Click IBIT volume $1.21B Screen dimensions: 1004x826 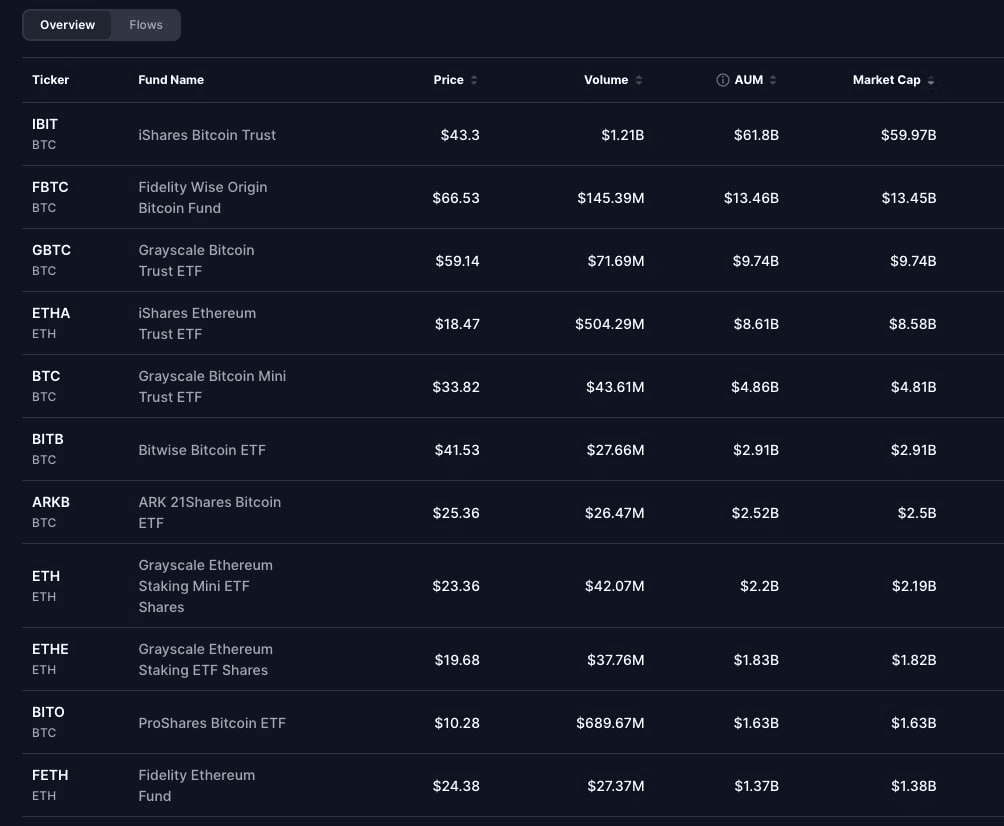click(622, 135)
